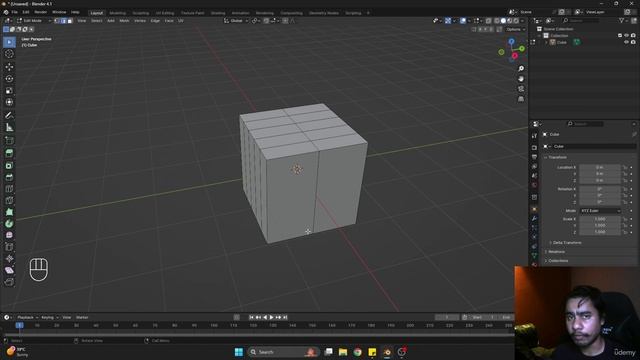Open viewport shading options dropdown arrow
The height and width of the screenshot is (360, 640).
[x=522, y=20]
